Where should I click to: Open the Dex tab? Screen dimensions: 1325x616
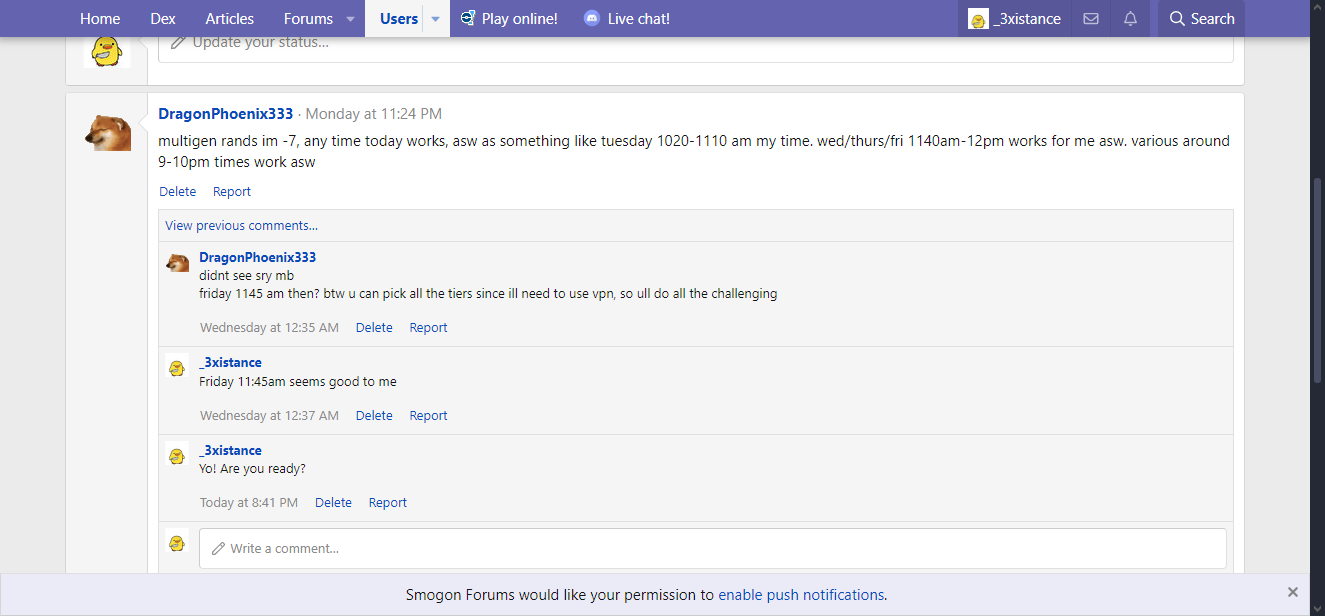pos(163,19)
